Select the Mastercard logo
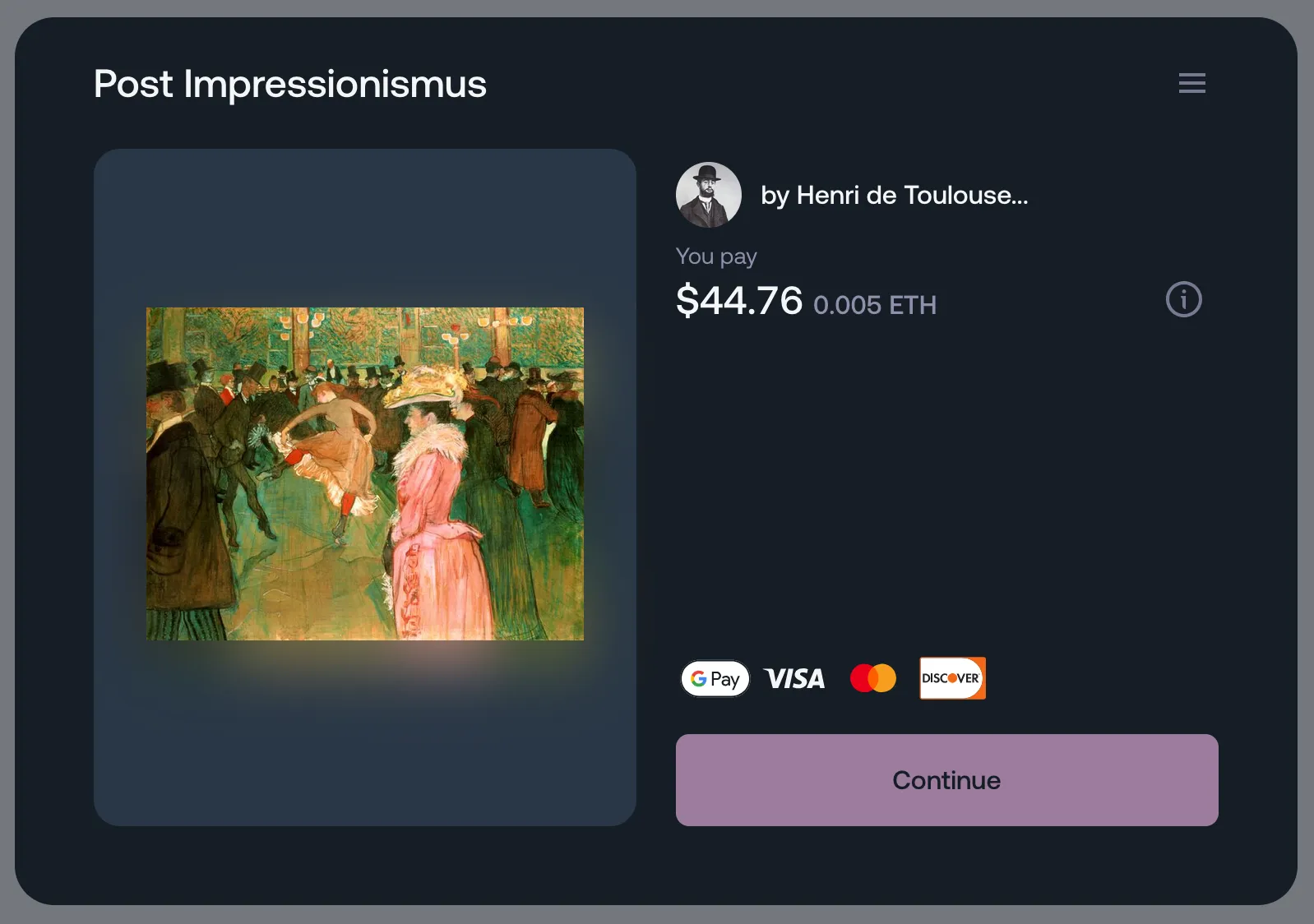This screenshot has width=1314, height=924. pos(872,678)
